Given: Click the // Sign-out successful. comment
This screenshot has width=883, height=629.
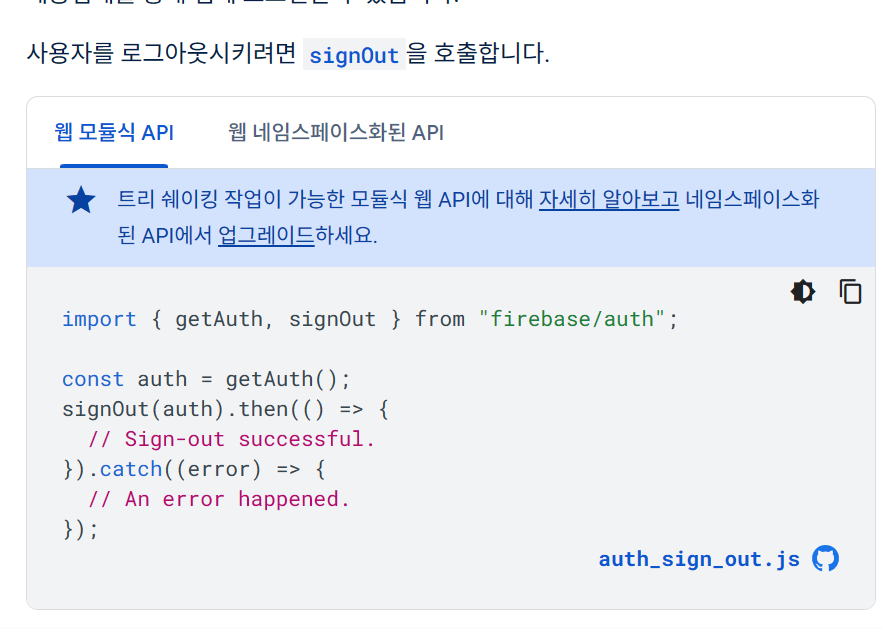Looking at the screenshot, I should tap(231, 439).
